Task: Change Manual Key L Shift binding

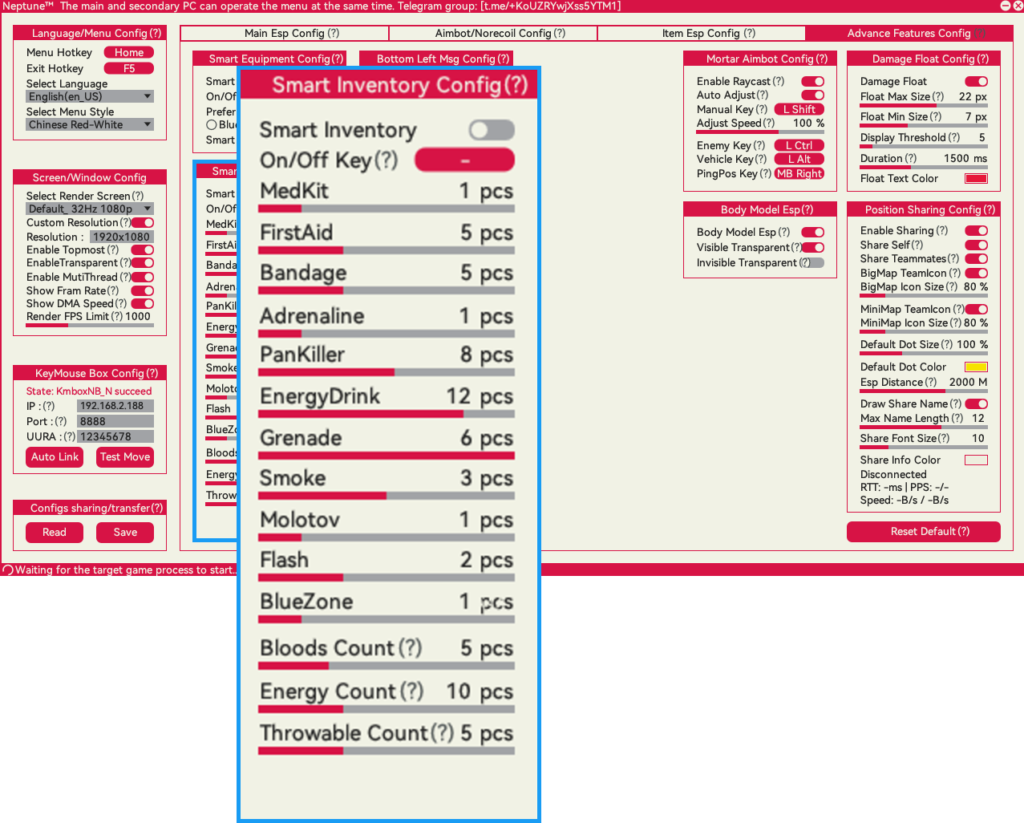Action: (x=799, y=110)
